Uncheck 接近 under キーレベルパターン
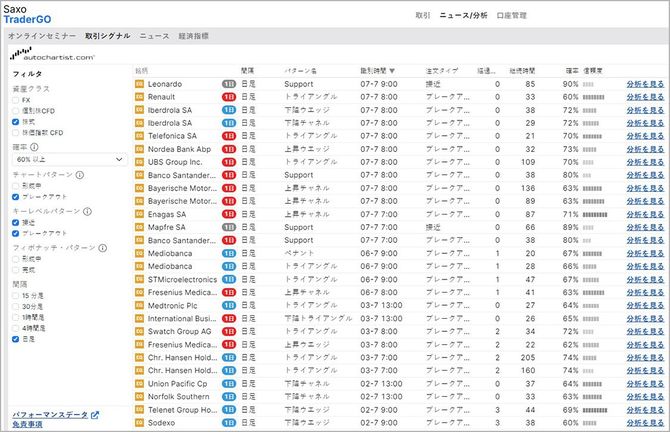Image resolution: width=670 pixels, height=432 pixels. (x=16, y=222)
